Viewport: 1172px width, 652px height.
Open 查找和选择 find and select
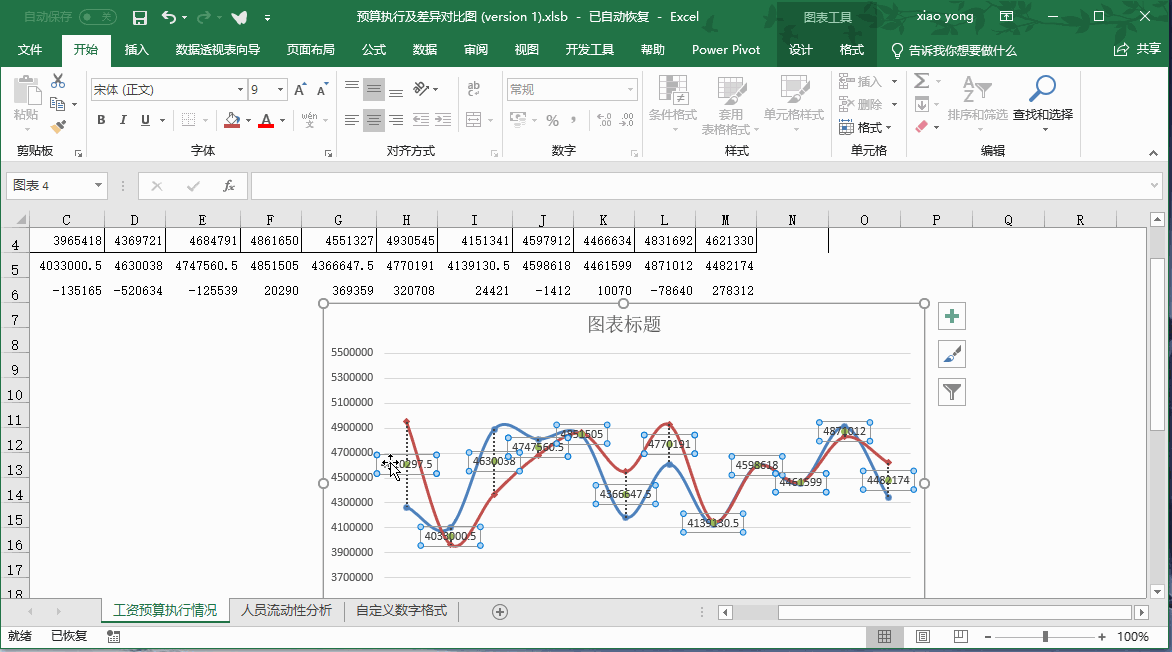coord(1043,103)
